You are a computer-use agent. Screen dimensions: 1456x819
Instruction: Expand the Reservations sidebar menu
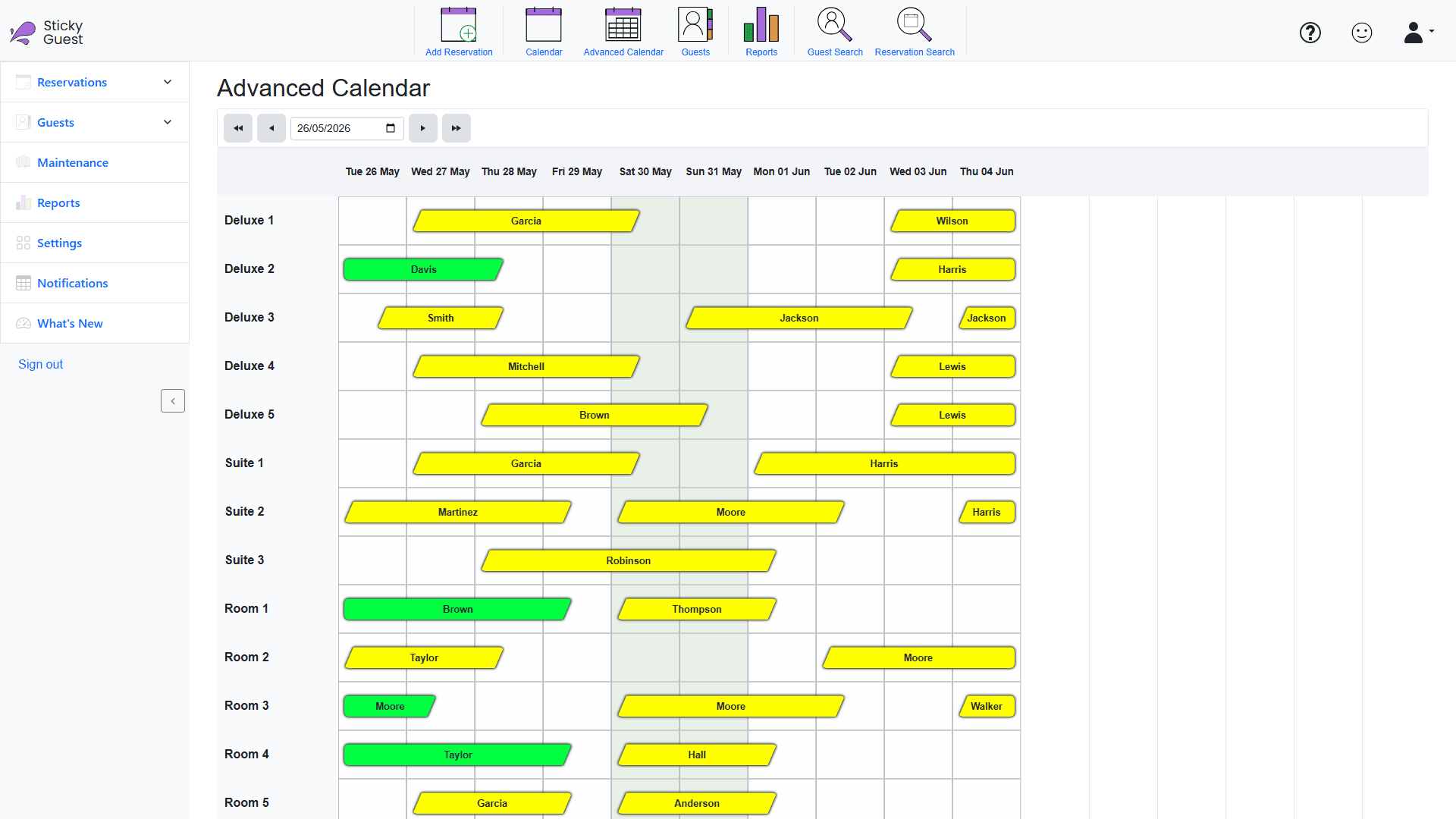pos(95,82)
